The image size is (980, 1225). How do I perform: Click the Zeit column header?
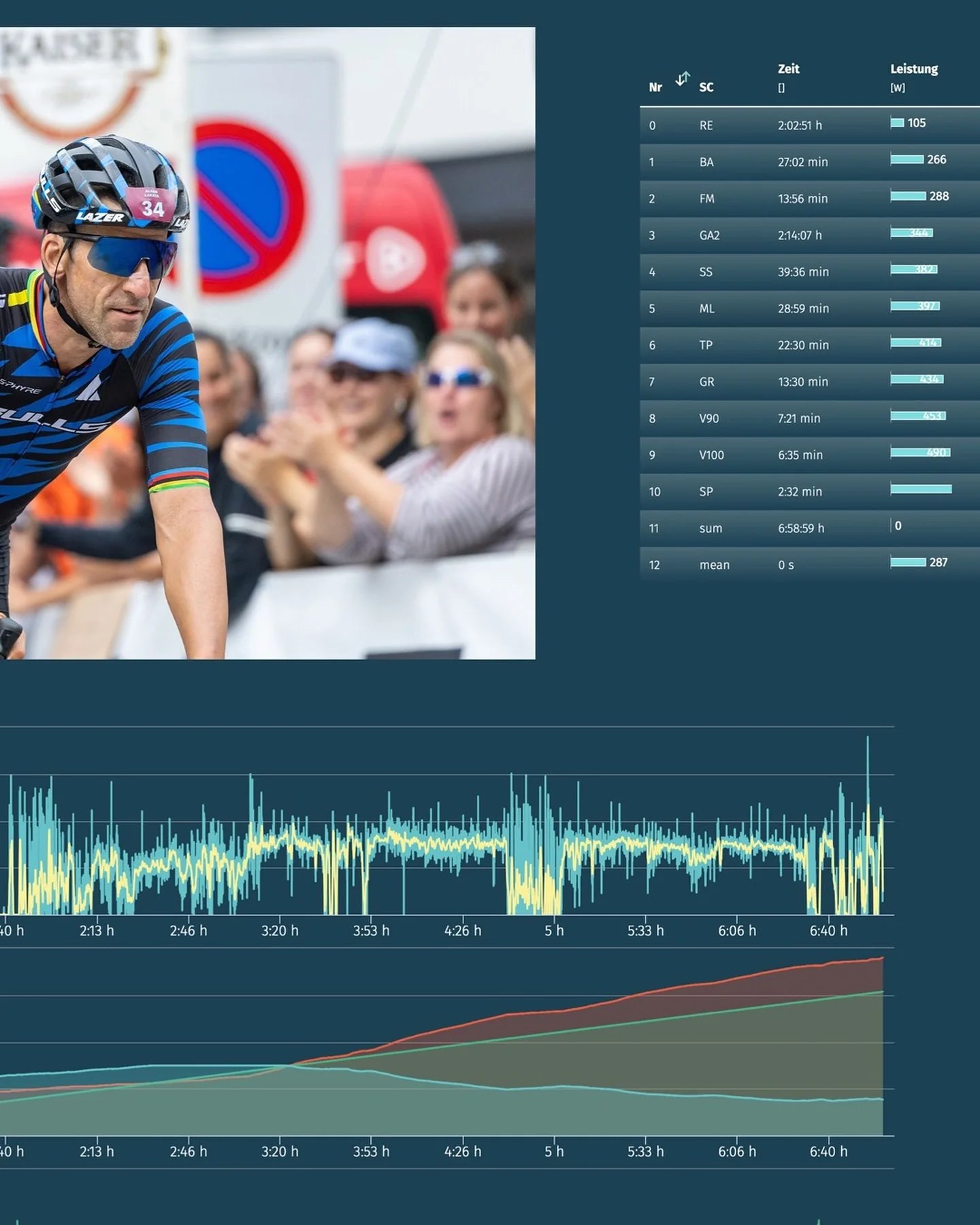pos(788,69)
